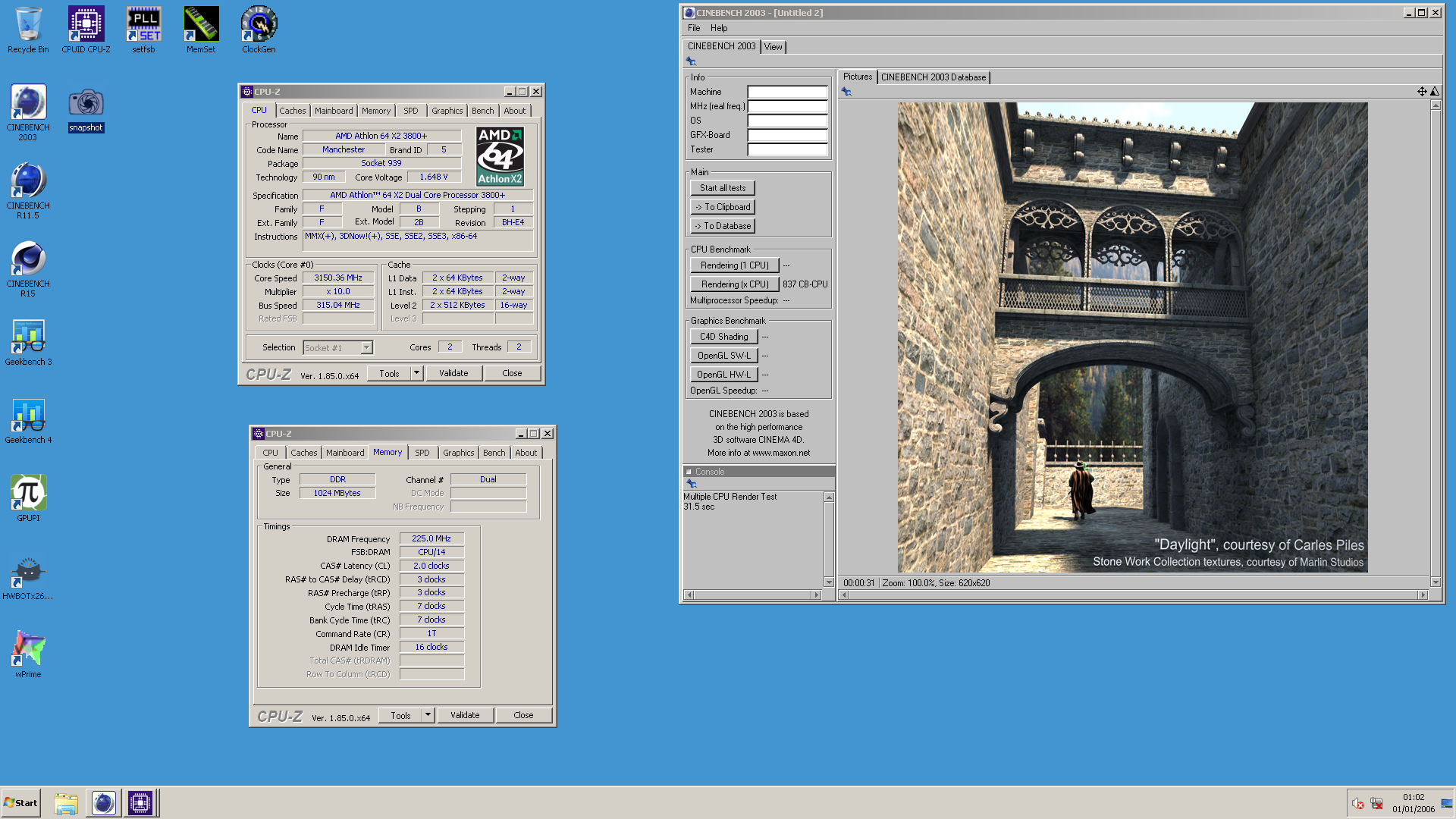Image resolution: width=1456 pixels, height=819 pixels.
Task: Click the Tester input field
Action: pos(787,149)
